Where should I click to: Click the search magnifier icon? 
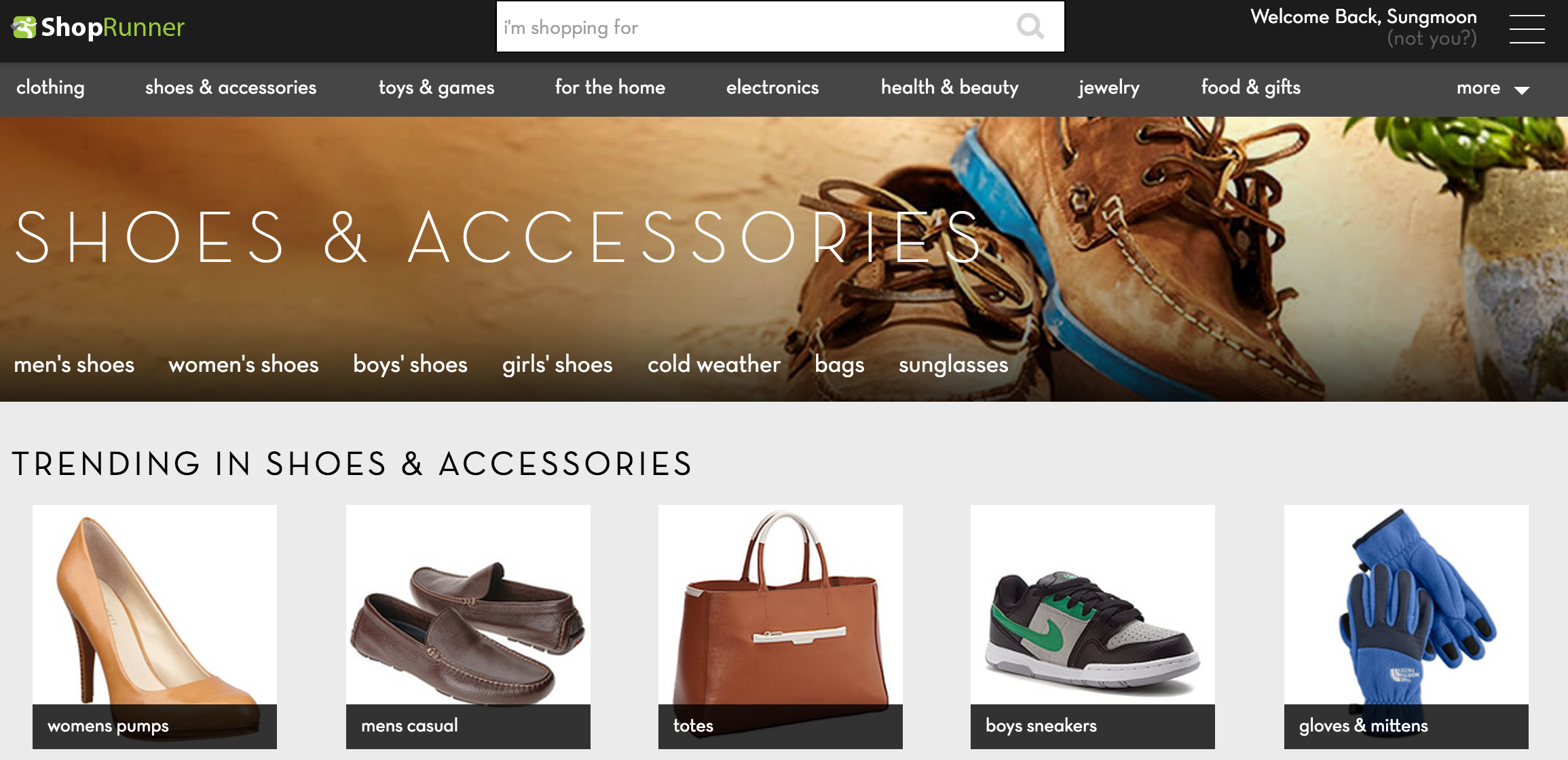[1030, 26]
